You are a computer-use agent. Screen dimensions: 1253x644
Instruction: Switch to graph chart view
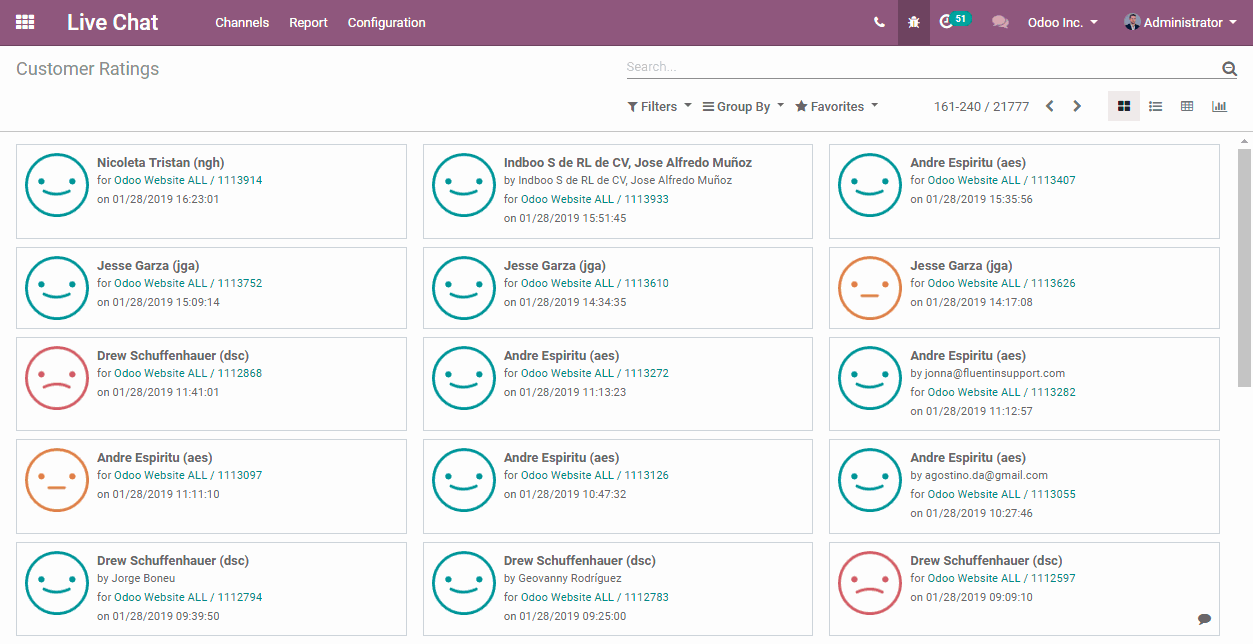(1219, 106)
